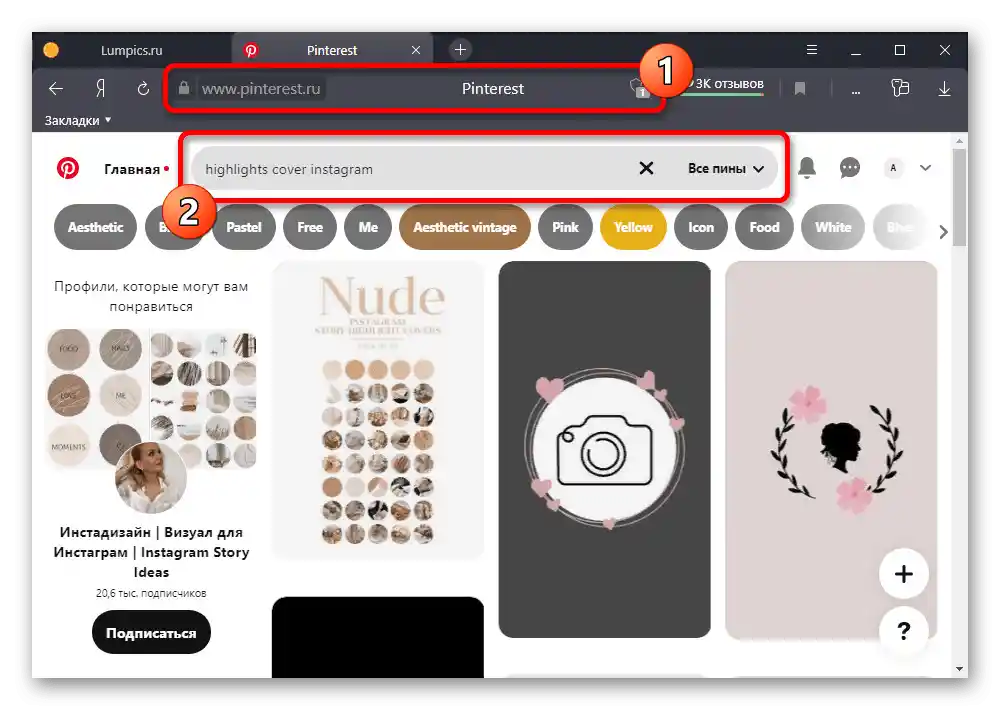Select the Food filter chip
Screen dimensions: 1000x710
click(764, 227)
